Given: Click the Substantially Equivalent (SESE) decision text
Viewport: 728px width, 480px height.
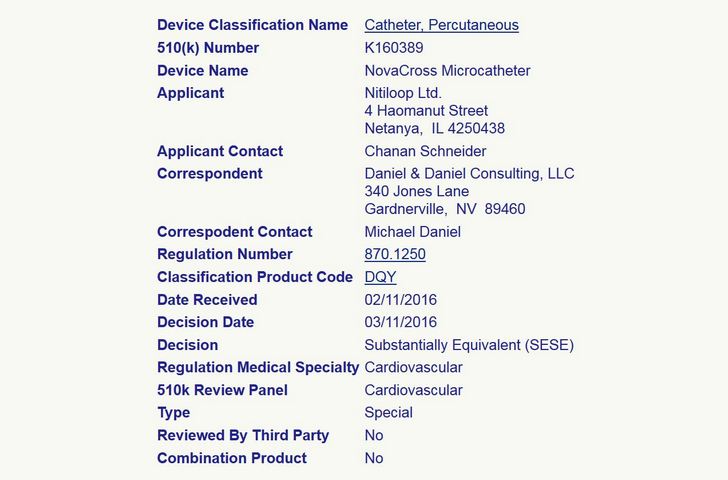Looking at the screenshot, I should [468, 345].
